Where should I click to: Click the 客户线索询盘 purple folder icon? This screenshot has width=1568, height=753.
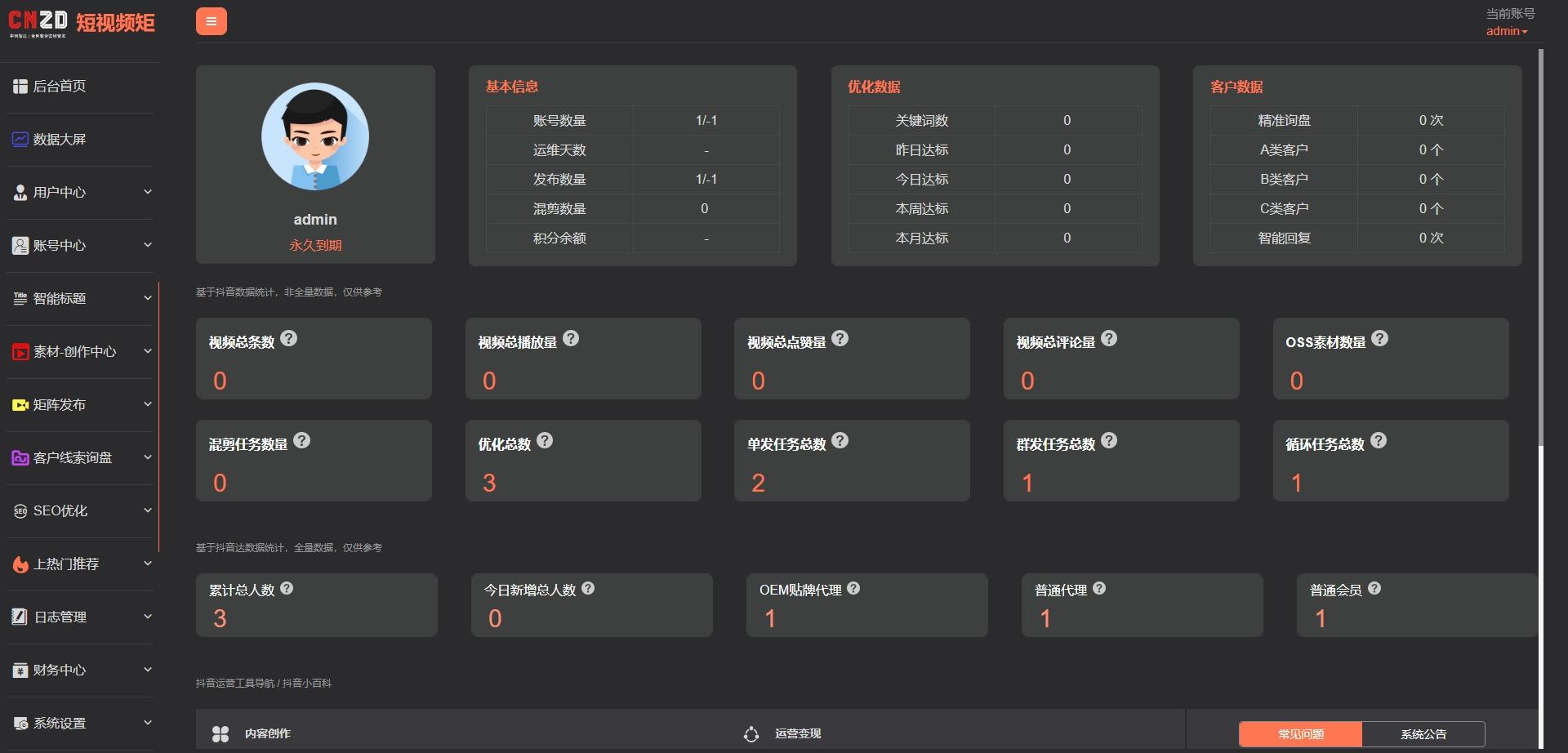(20, 458)
